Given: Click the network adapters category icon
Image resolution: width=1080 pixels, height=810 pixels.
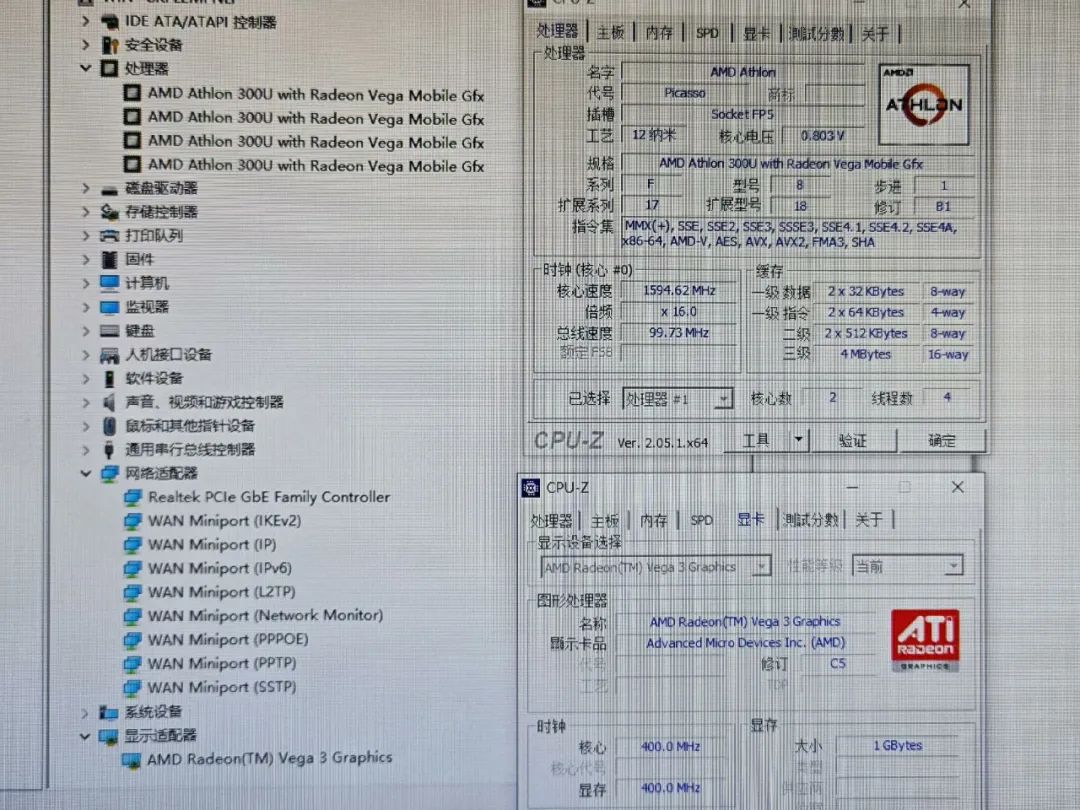Looking at the screenshot, I should [110, 474].
